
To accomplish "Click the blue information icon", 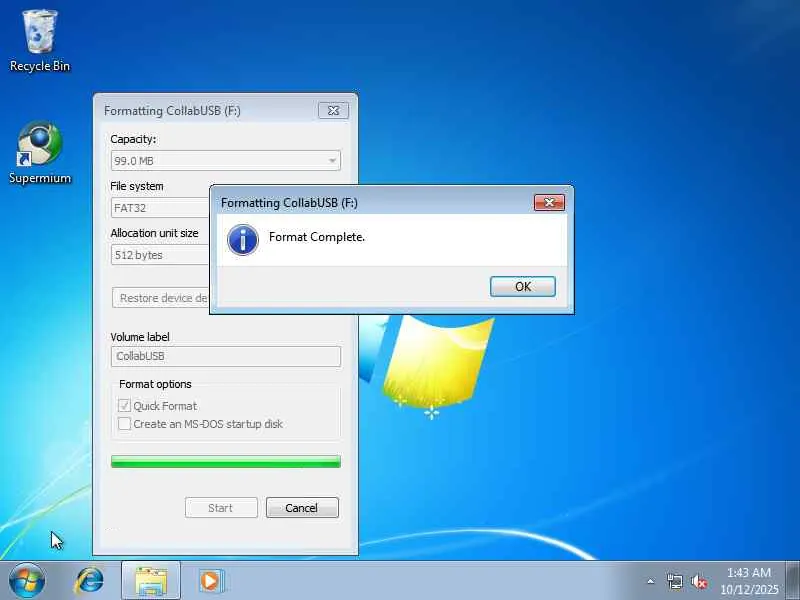I will click(x=243, y=240).
